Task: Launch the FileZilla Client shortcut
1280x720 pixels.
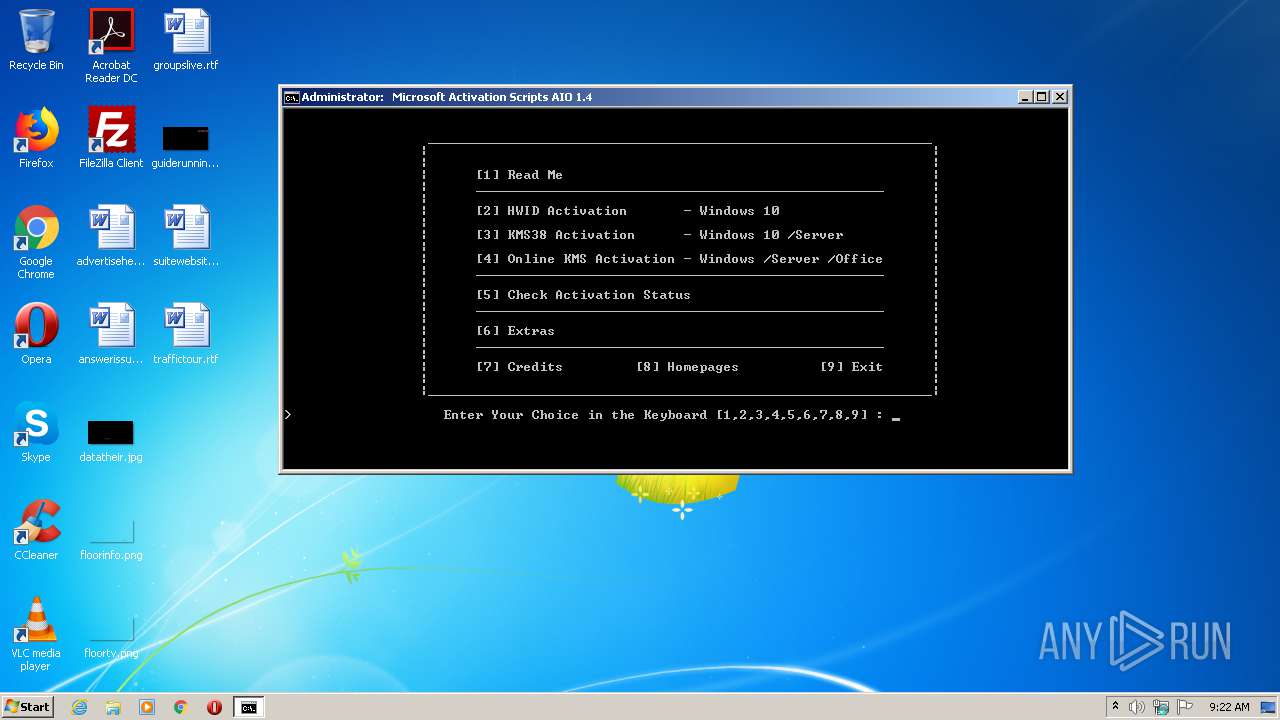Action: tap(111, 138)
